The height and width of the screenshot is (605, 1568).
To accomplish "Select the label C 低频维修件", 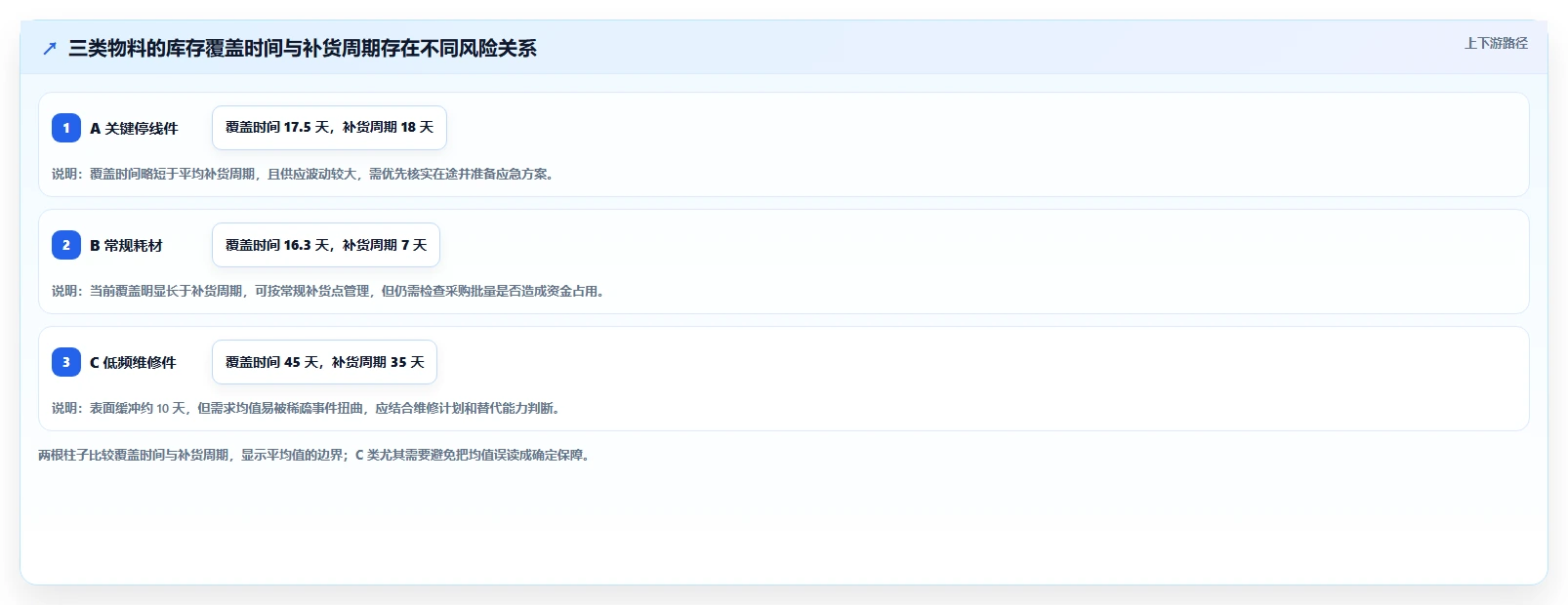I will pyautogui.click(x=133, y=362).
